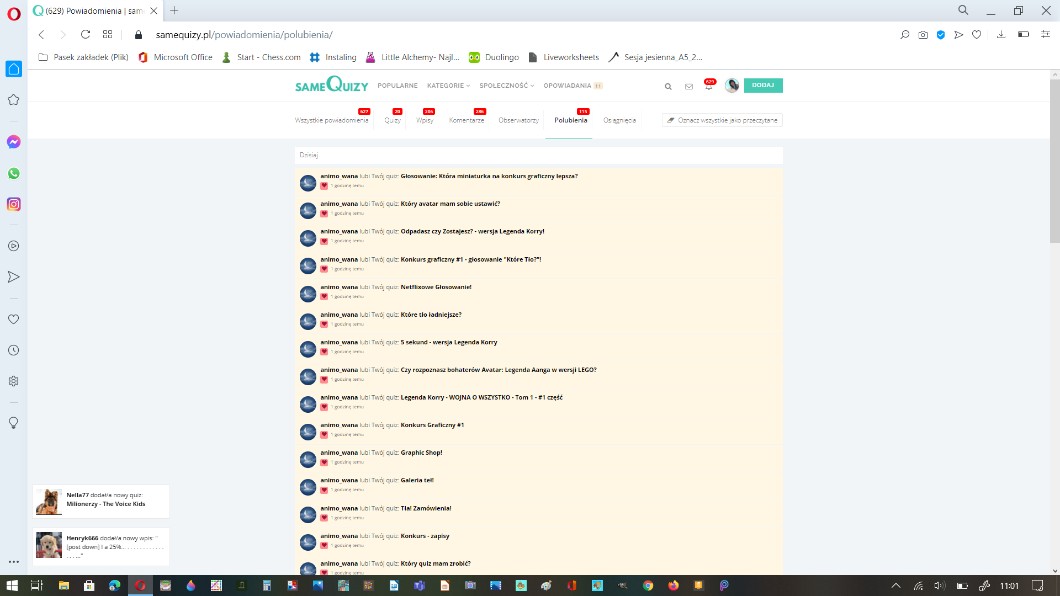Add page to bookmarks with heart icon
The image size is (1060, 596).
[x=976, y=34]
